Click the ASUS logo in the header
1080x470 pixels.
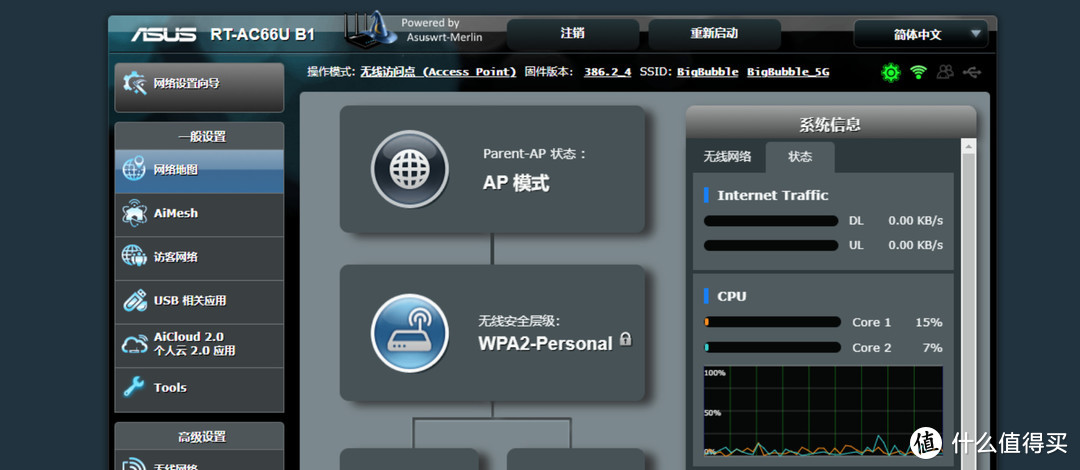click(164, 34)
